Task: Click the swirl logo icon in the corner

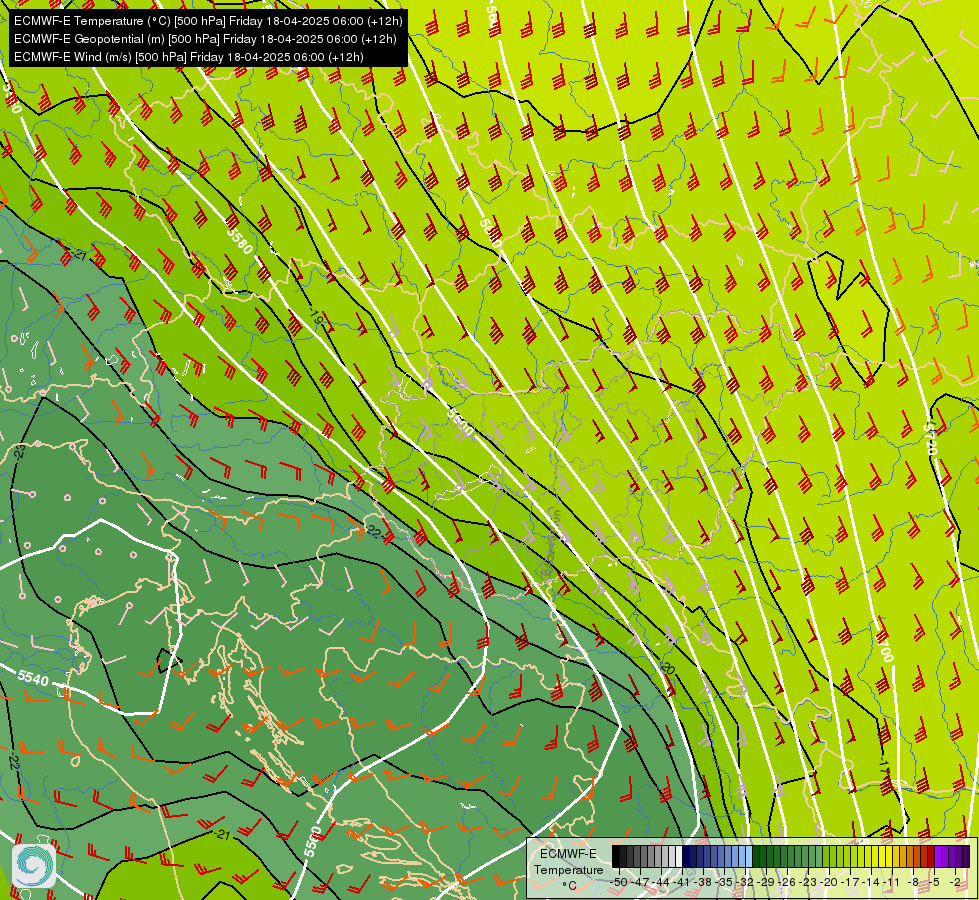Action: 34,865
